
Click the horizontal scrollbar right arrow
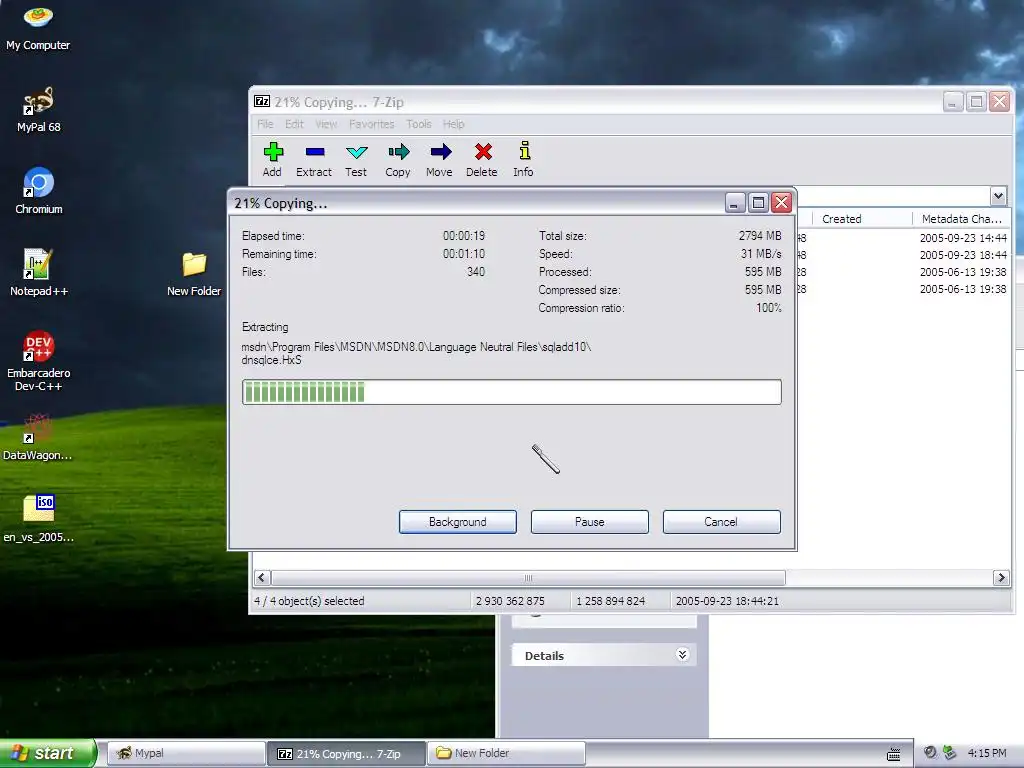[x=1000, y=577]
